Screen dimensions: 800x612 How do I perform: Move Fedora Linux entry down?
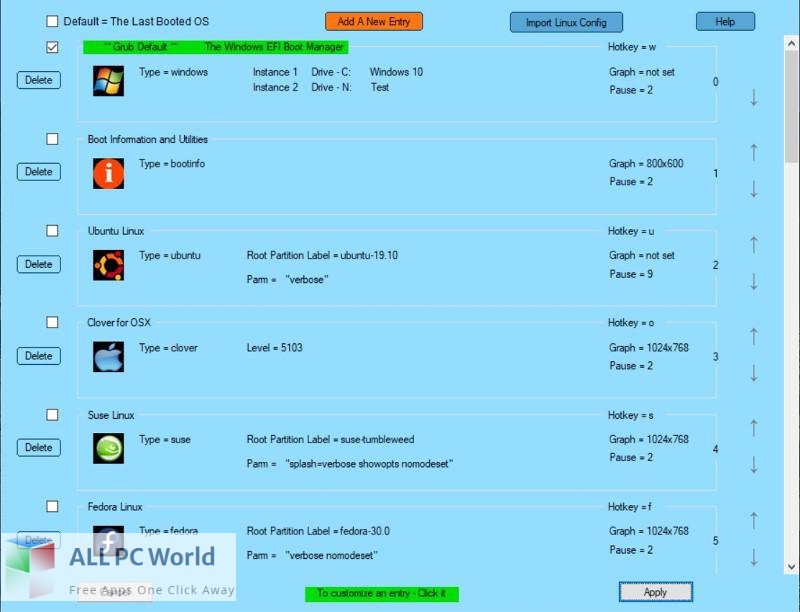click(754, 557)
